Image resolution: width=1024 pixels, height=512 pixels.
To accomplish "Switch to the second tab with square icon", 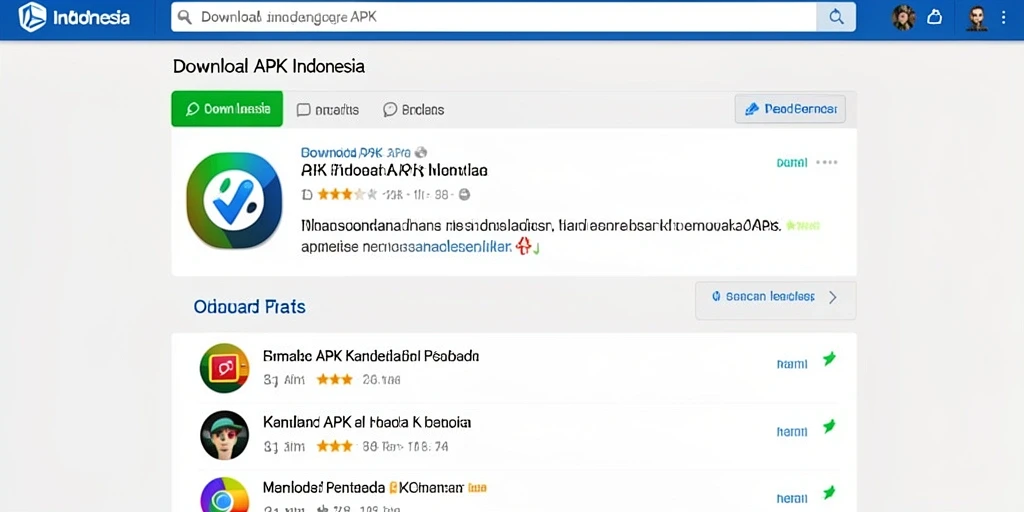I will coord(328,110).
